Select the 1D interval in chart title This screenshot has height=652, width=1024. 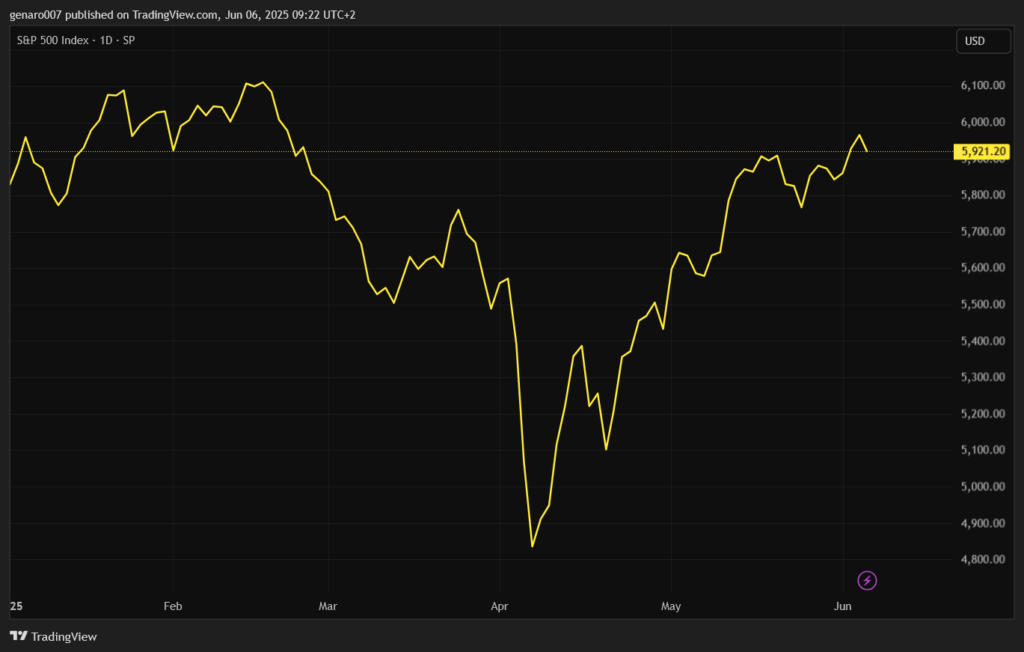pyautogui.click(x=106, y=40)
